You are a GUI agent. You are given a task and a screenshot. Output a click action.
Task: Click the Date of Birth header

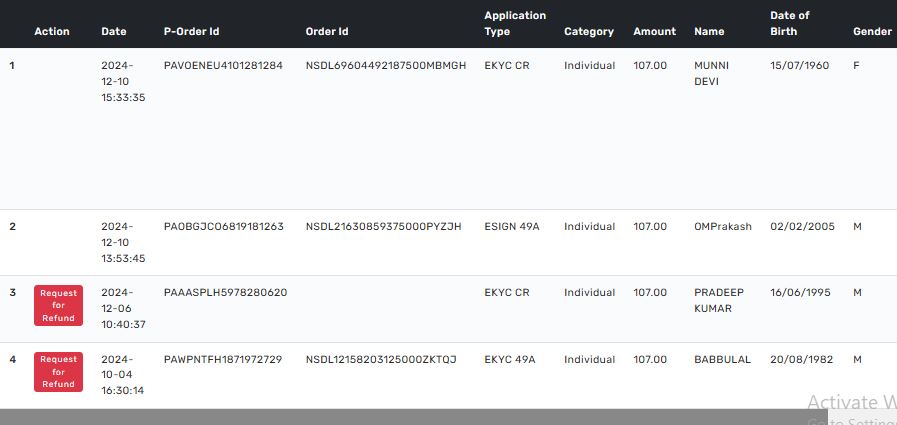pyautogui.click(x=790, y=24)
